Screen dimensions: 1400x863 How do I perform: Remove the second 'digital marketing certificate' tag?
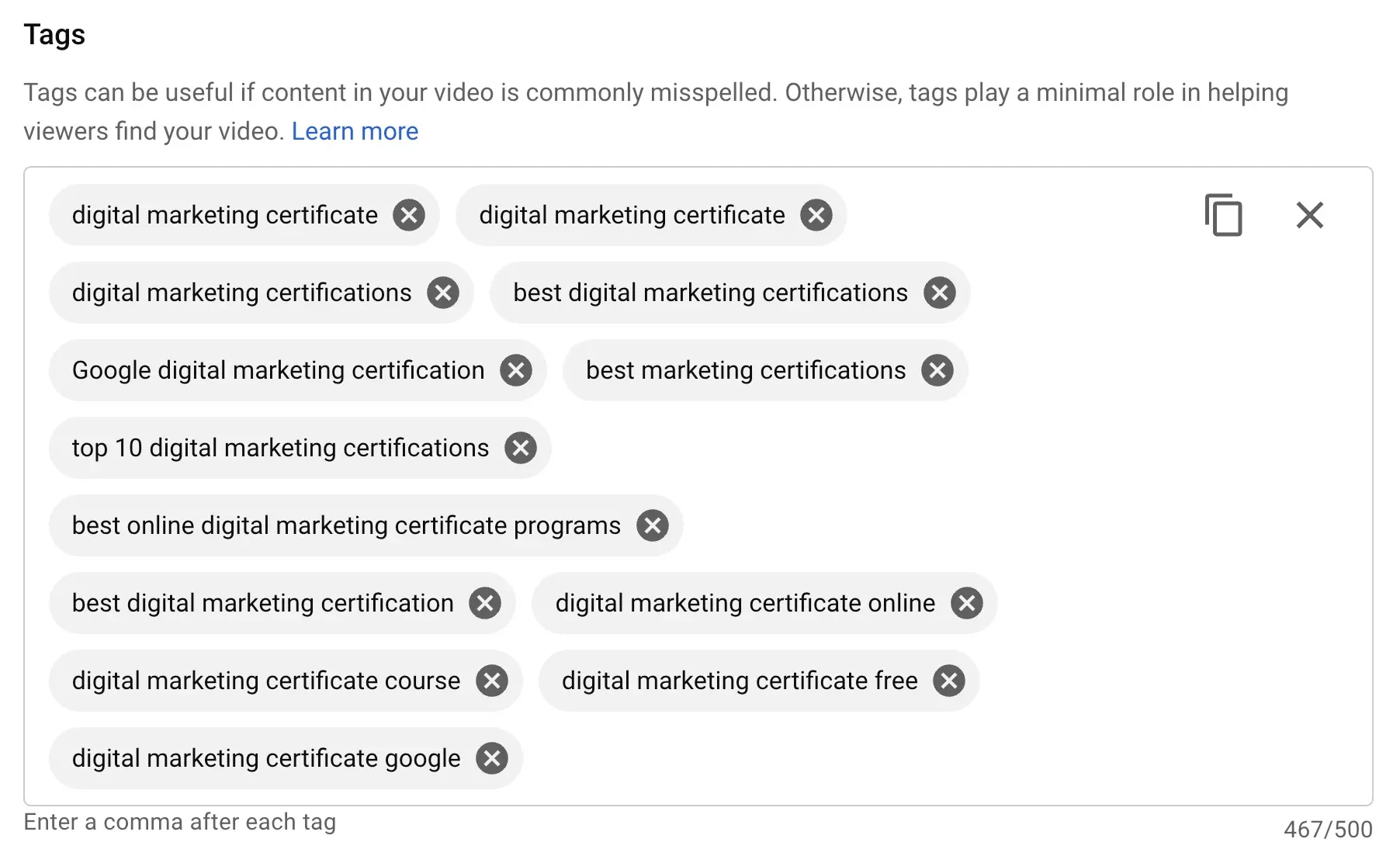(x=816, y=215)
